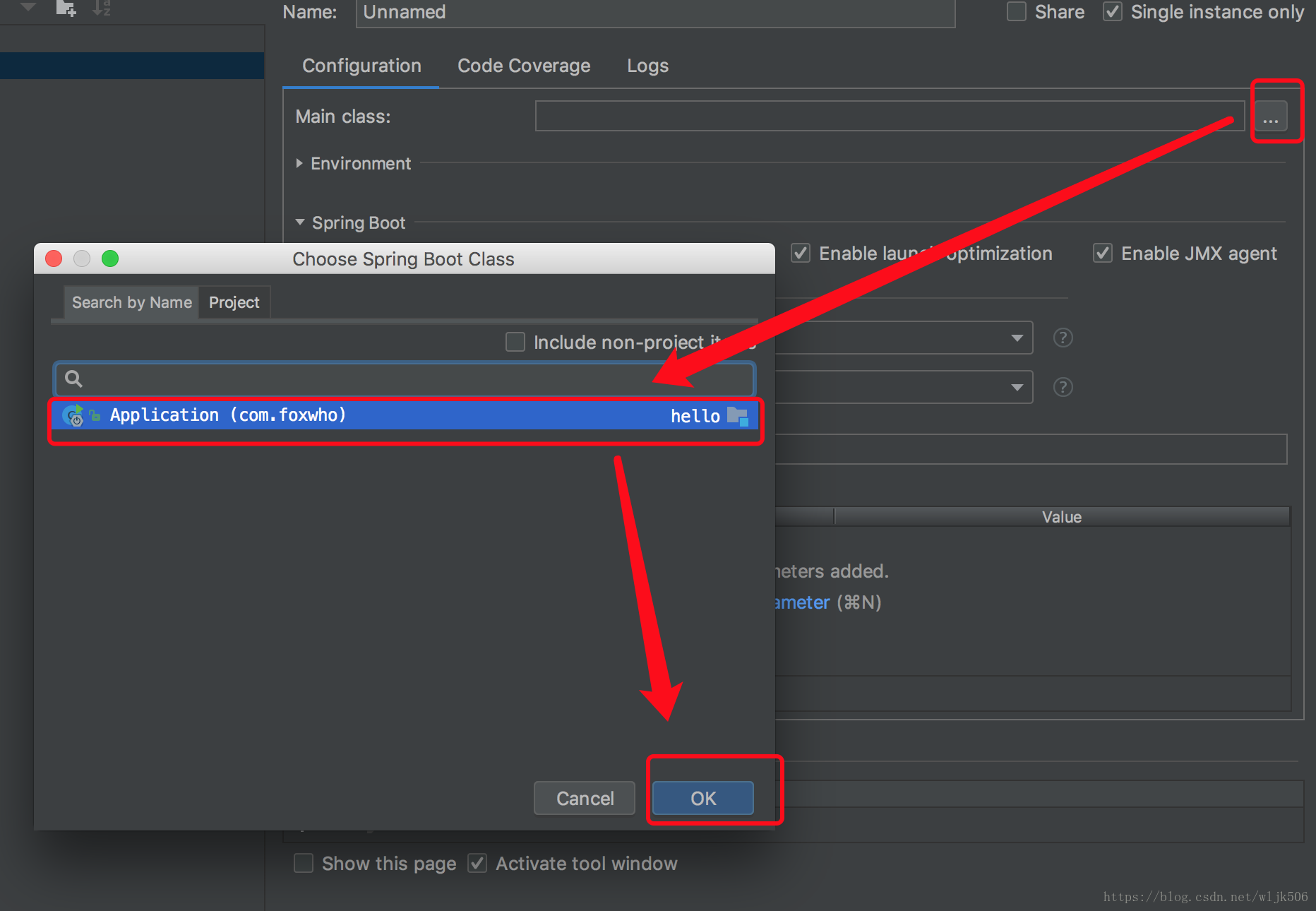Edit the Name field containing Unnamed

tap(655, 13)
